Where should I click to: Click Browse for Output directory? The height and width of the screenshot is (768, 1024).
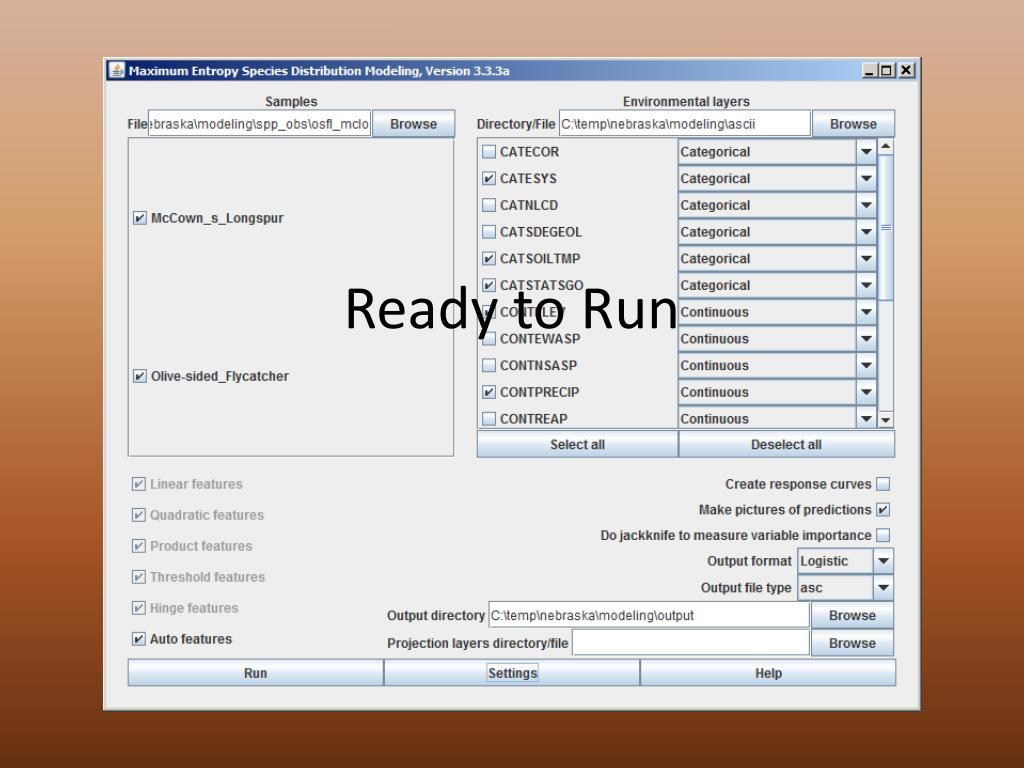(x=852, y=615)
